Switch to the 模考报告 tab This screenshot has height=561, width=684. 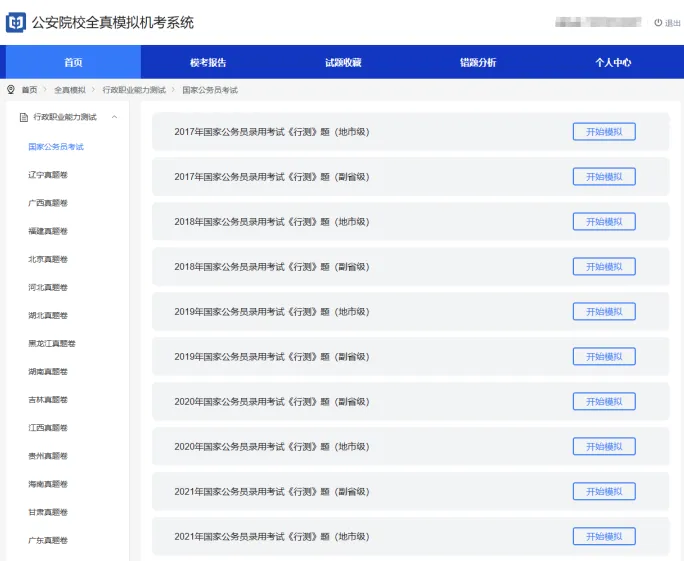[208, 62]
